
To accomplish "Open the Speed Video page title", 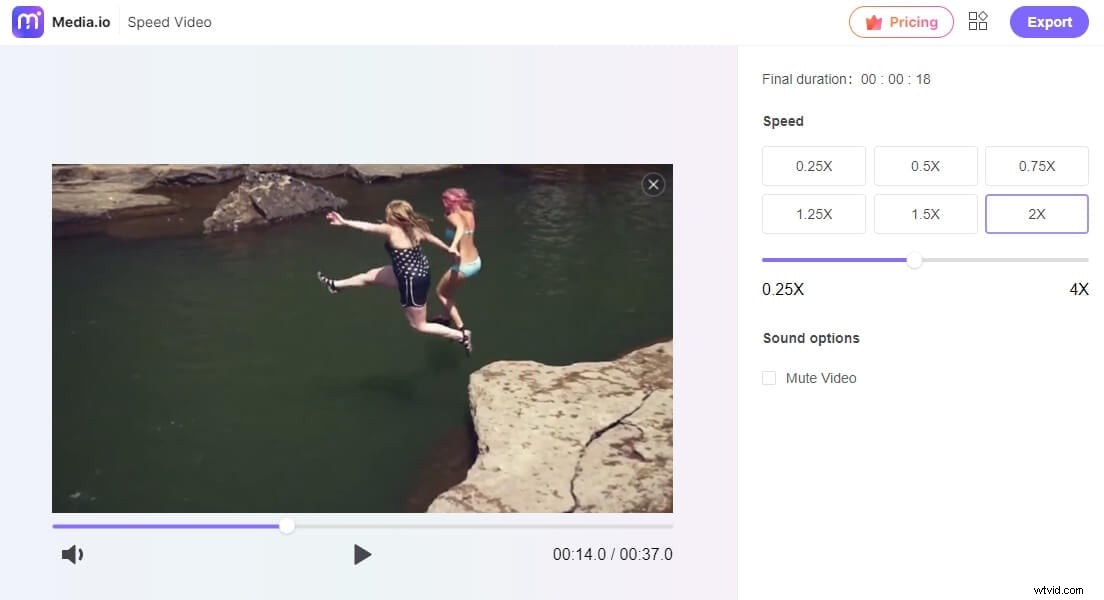I will pos(169,21).
